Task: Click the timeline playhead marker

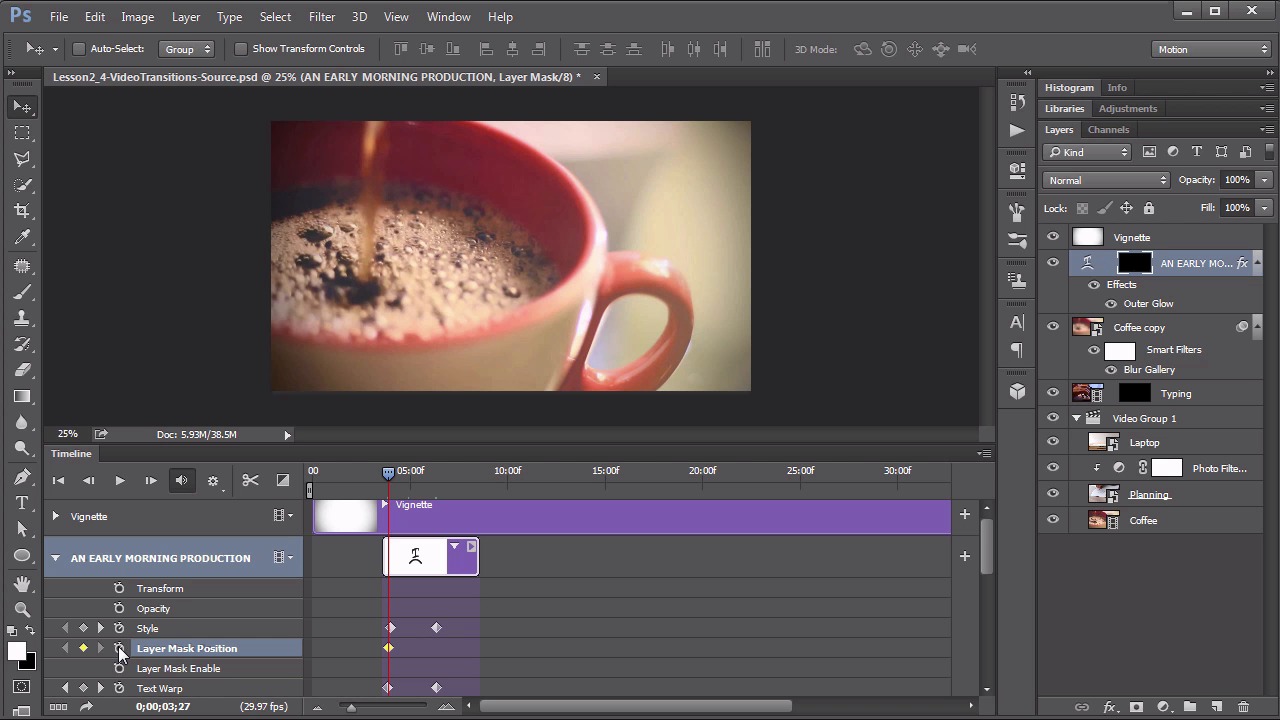Action: [x=388, y=471]
